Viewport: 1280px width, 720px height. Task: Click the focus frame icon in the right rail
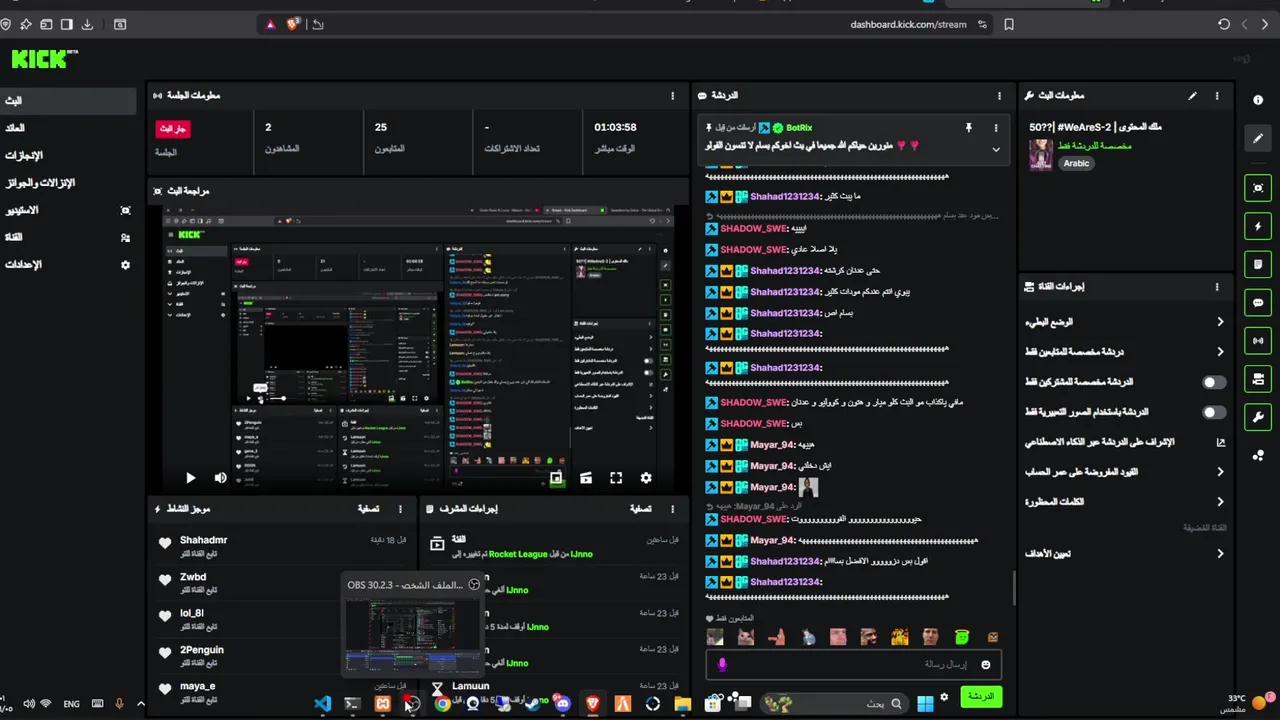(1258, 188)
